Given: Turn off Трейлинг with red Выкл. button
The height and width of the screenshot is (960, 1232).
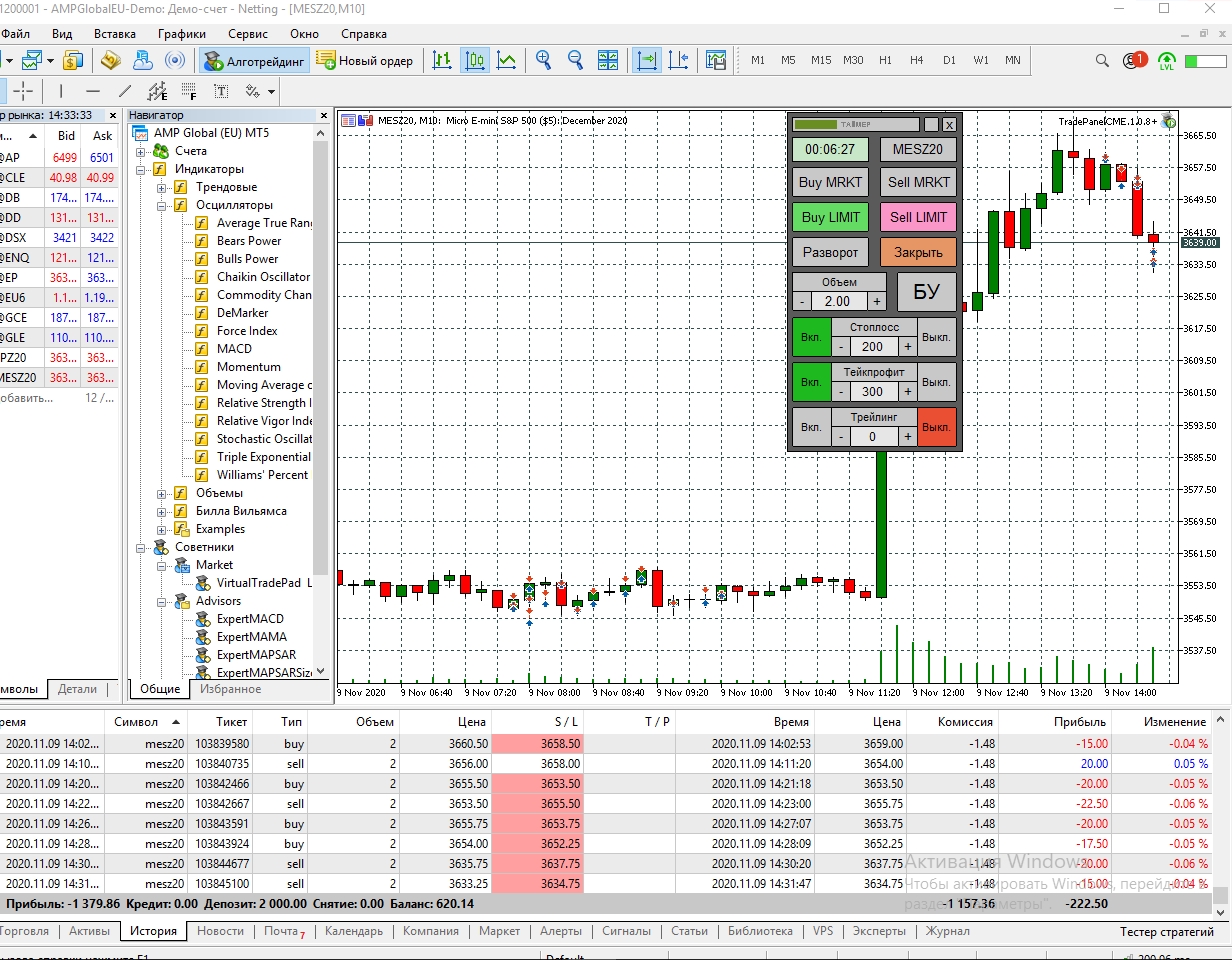Looking at the screenshot, I should (937, 427).
